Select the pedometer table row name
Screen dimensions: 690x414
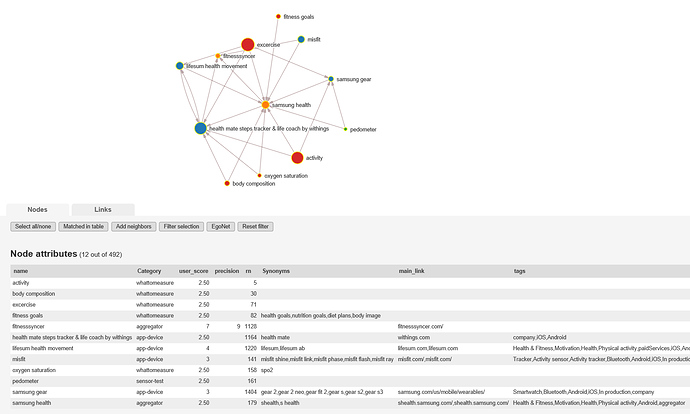point(26,381)
